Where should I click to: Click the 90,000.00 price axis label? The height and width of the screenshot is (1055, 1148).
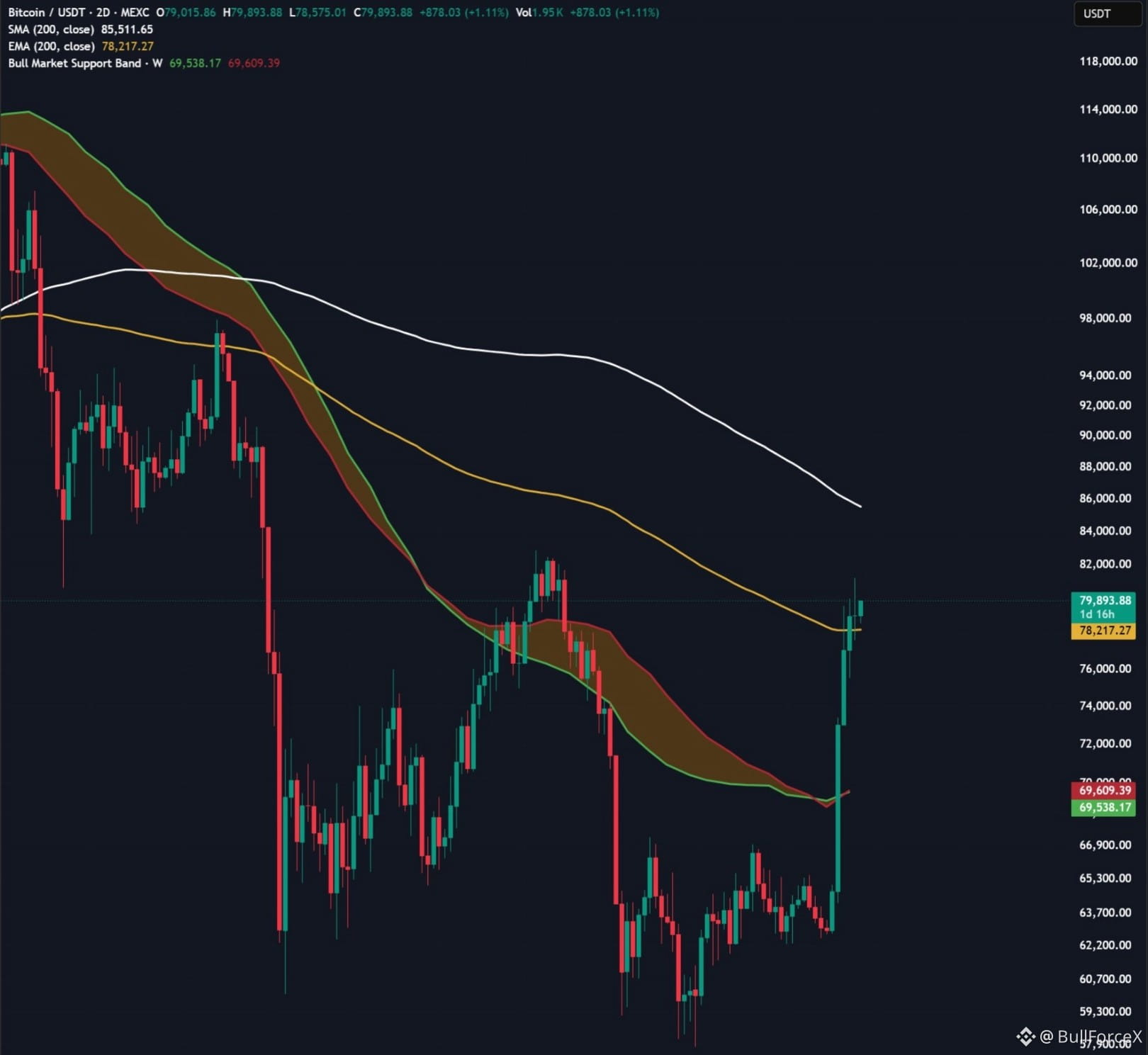1105,435
